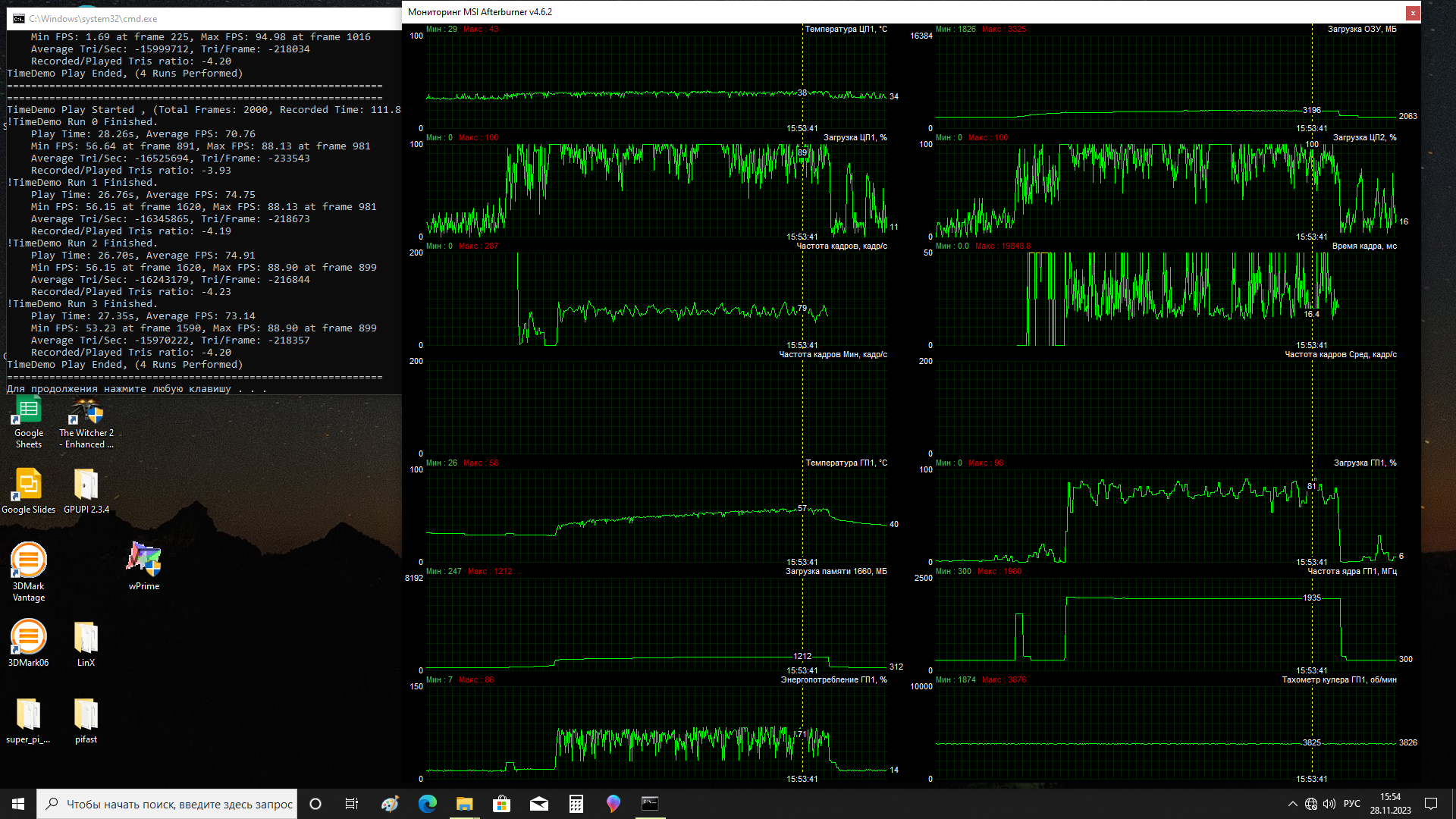Show hidden system tray icons
Viewport: 1456px width, 819px height.
[x=1292, y=804]
